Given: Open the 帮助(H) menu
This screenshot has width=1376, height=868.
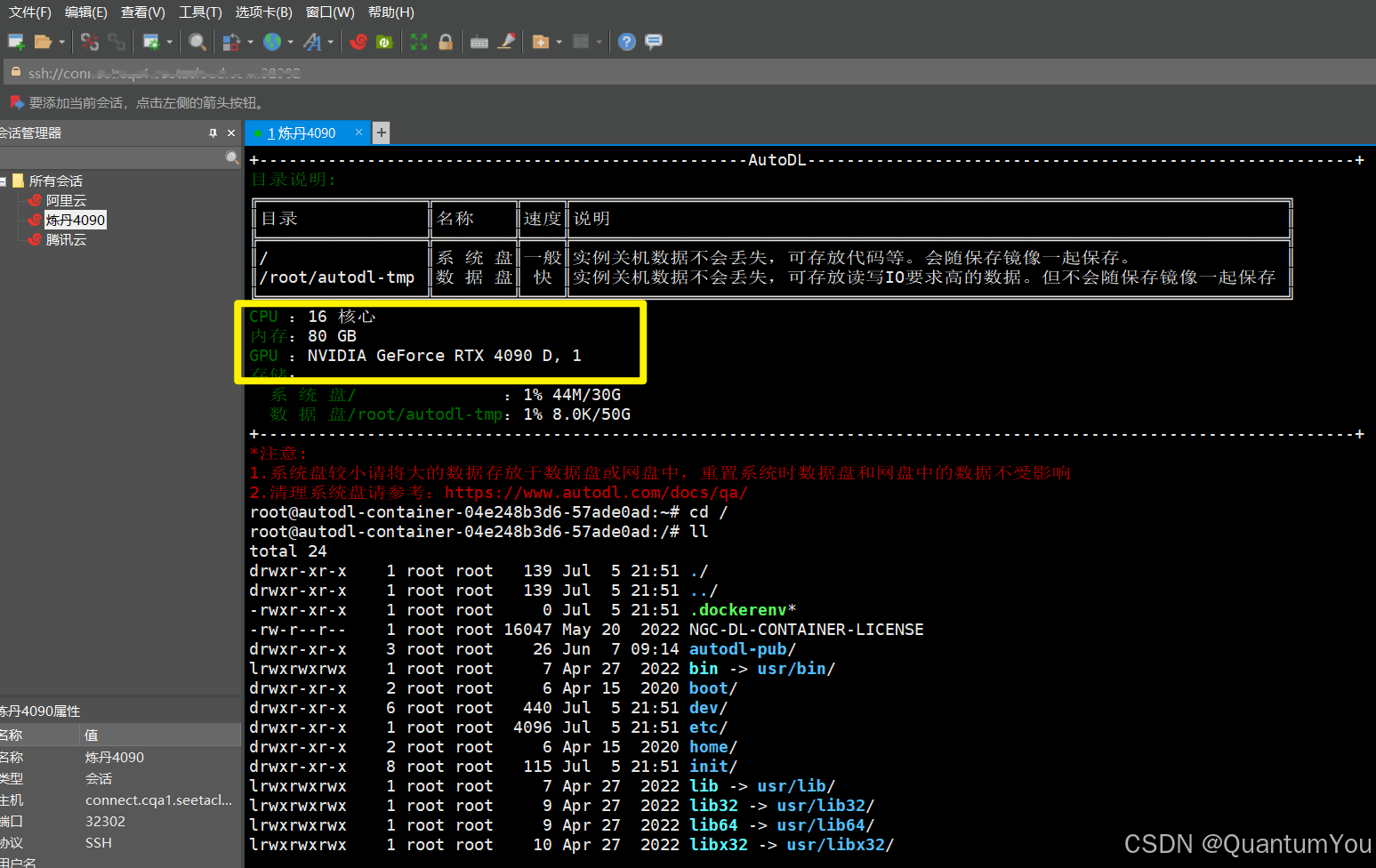Looking at the screenshot, I should click(391, 12).
